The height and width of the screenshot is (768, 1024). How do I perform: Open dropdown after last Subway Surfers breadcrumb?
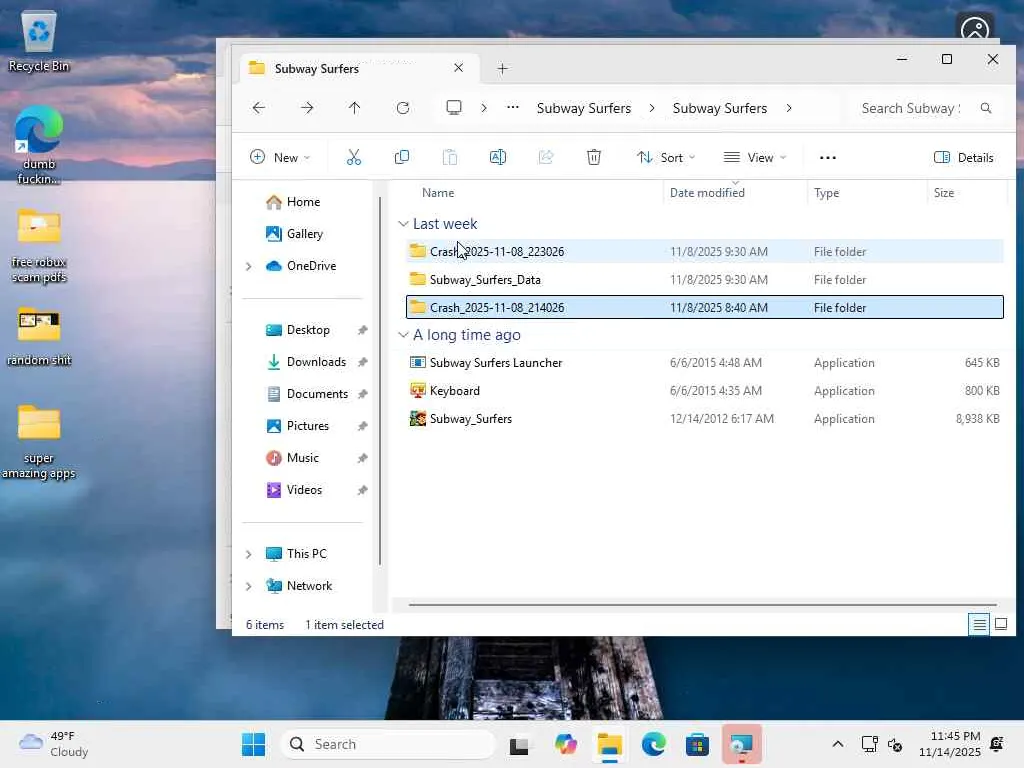click(789, 108)
